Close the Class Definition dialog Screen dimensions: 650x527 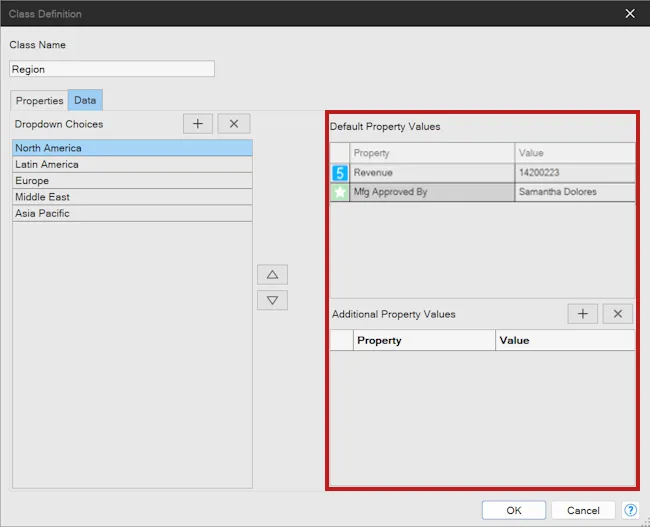(x=630, y=14)
